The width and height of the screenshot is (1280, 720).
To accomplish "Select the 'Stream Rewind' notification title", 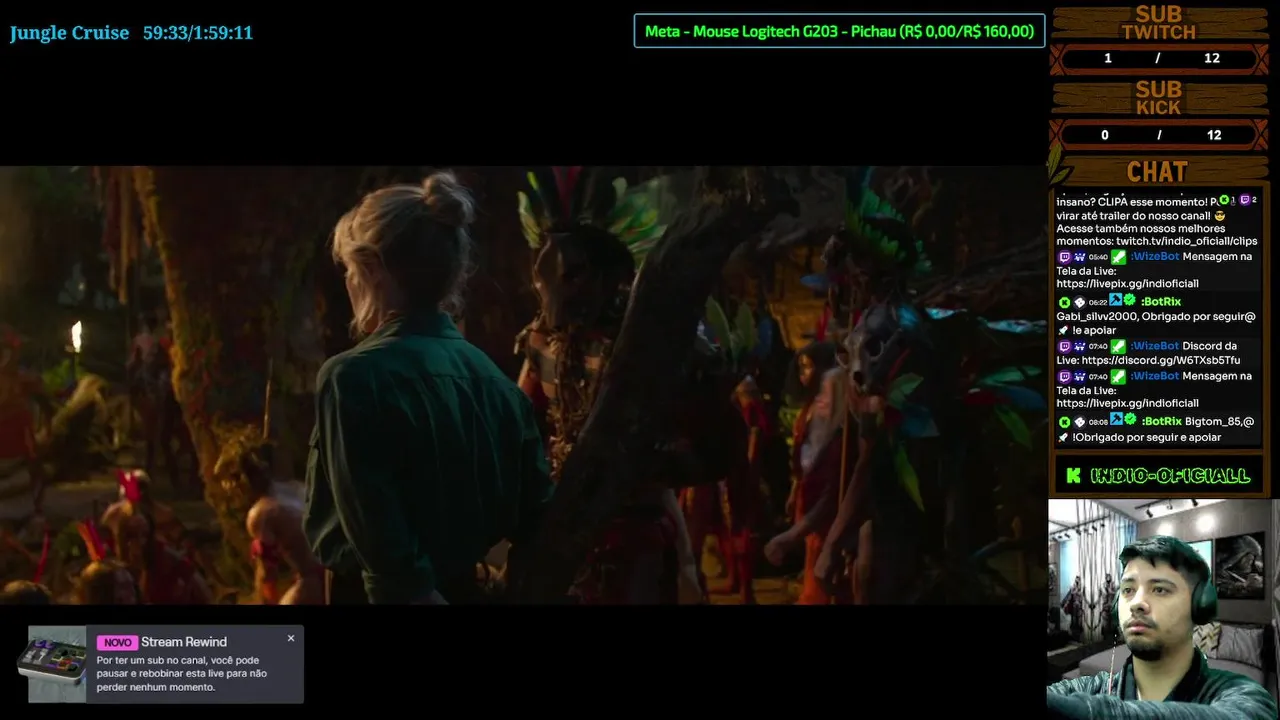I will tap(184, 642).
